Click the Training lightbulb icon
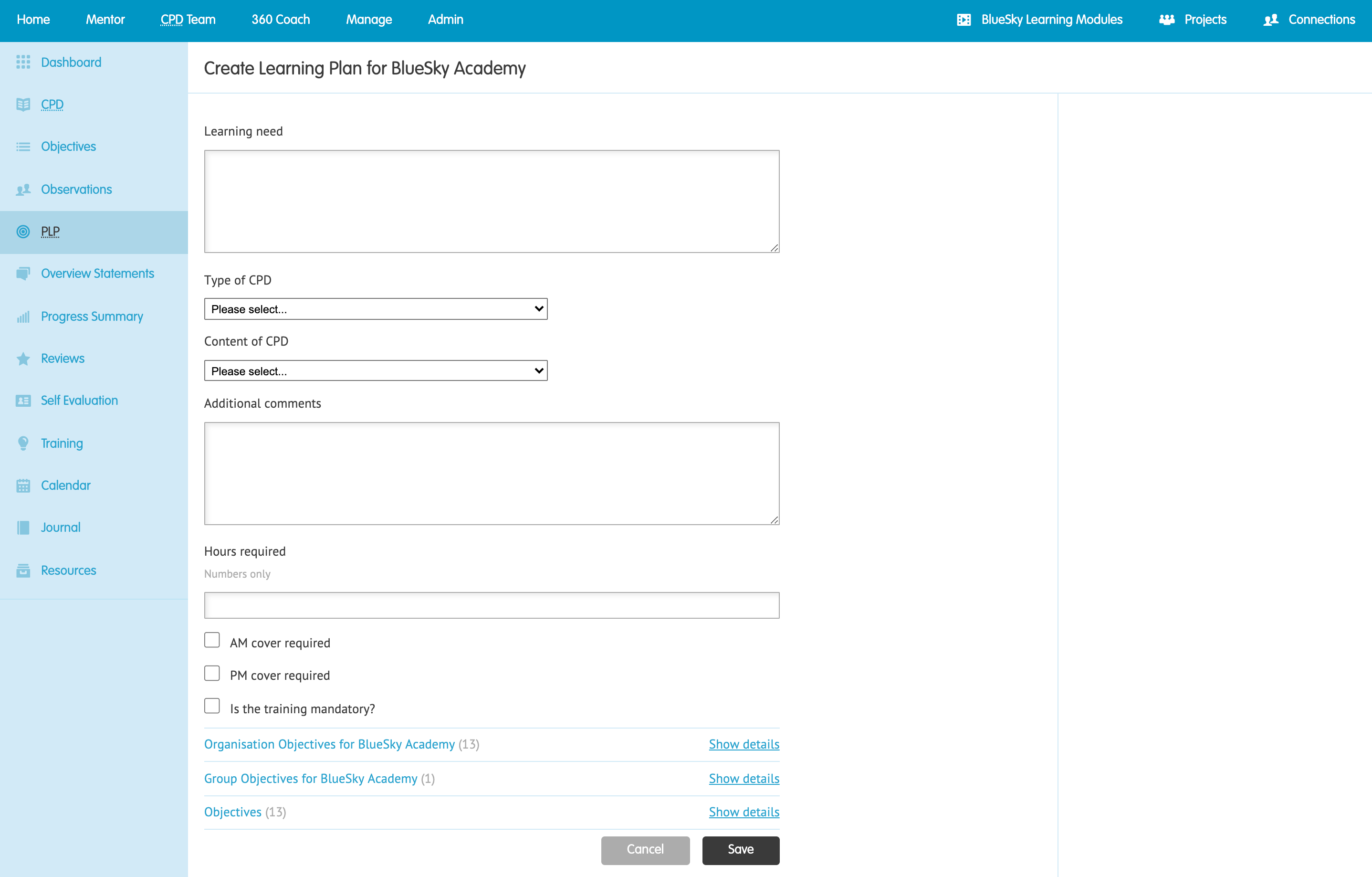 tap(23, 444)
